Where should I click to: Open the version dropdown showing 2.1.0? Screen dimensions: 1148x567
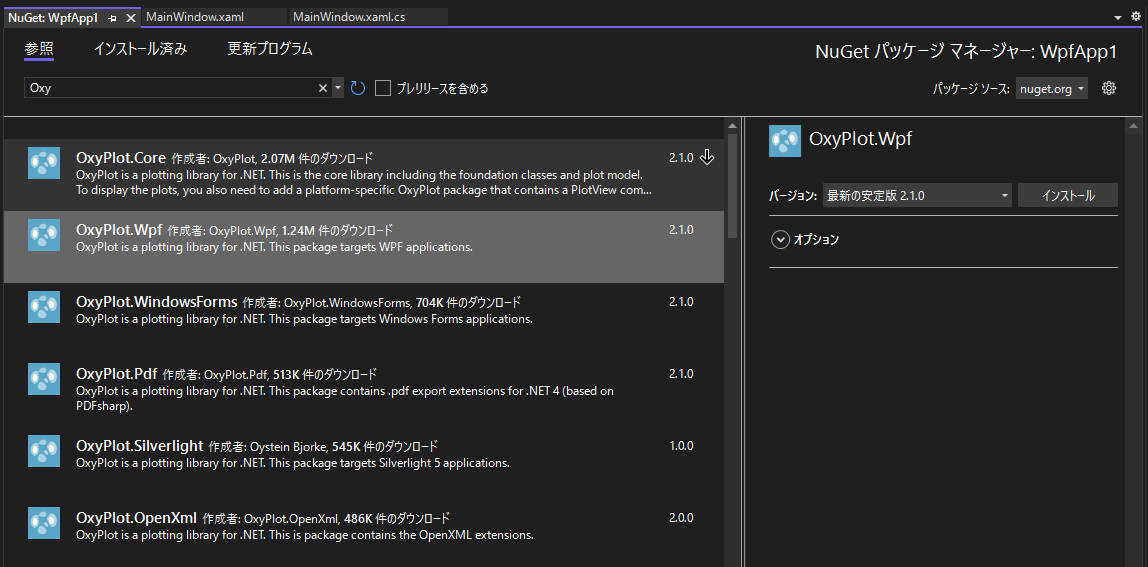917,196
